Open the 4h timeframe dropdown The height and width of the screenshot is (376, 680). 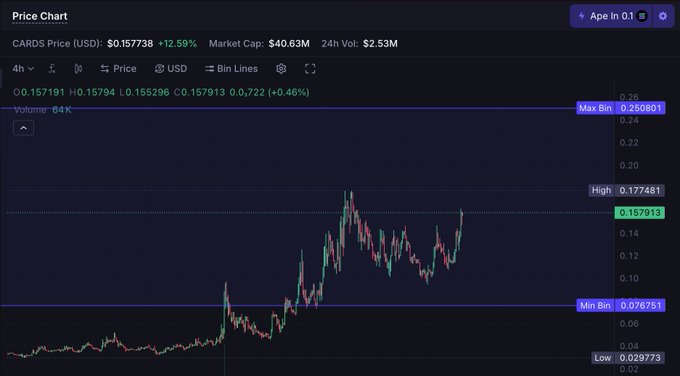23,69
